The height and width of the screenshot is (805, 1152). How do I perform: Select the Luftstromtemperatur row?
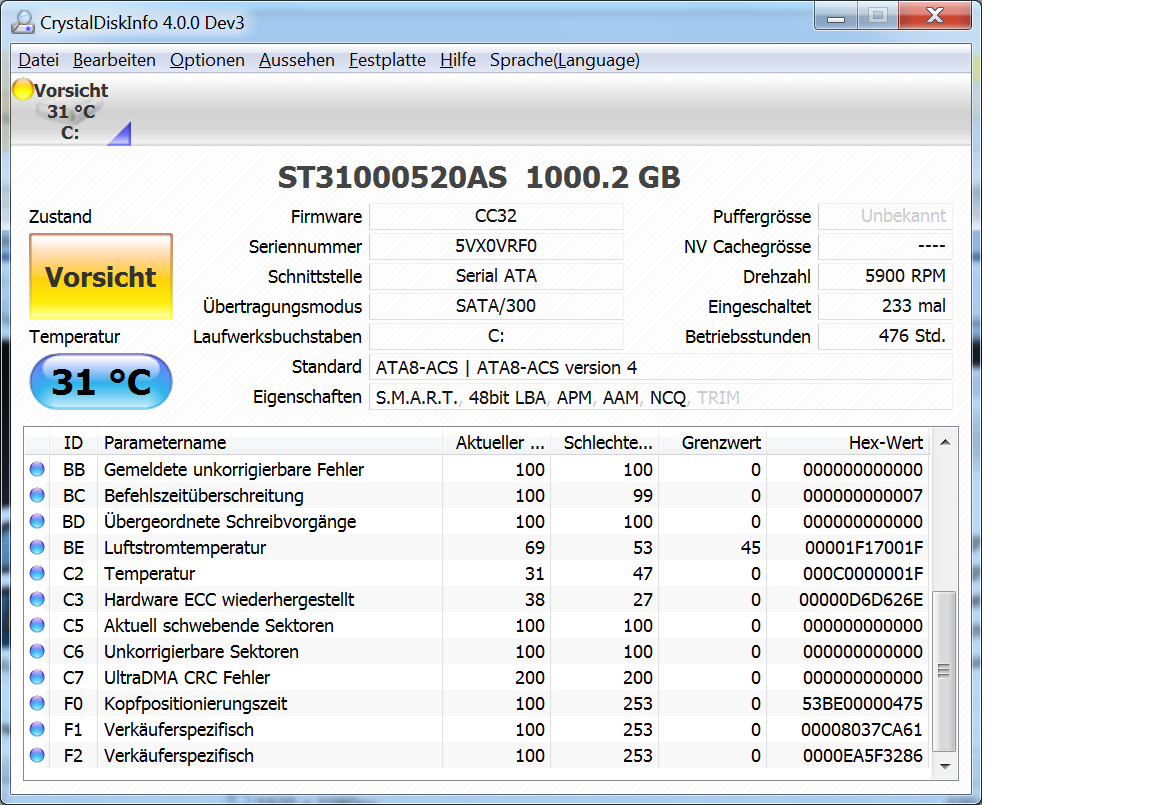(478, 547)
